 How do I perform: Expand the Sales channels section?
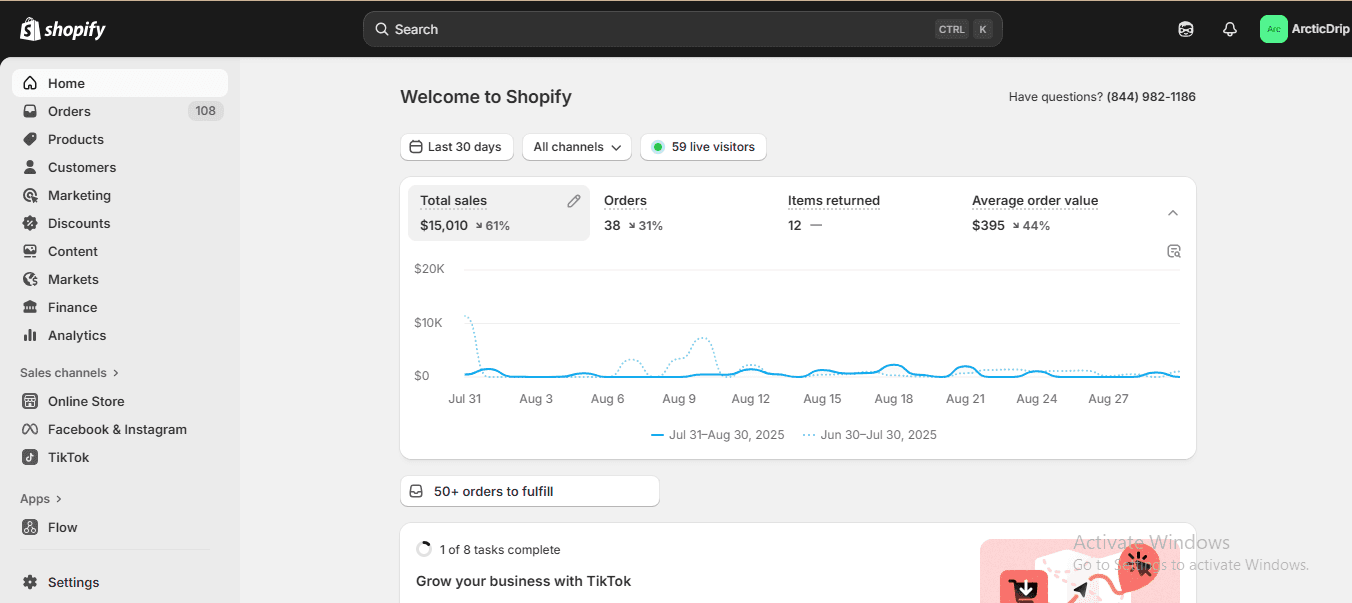click(70, 373)
